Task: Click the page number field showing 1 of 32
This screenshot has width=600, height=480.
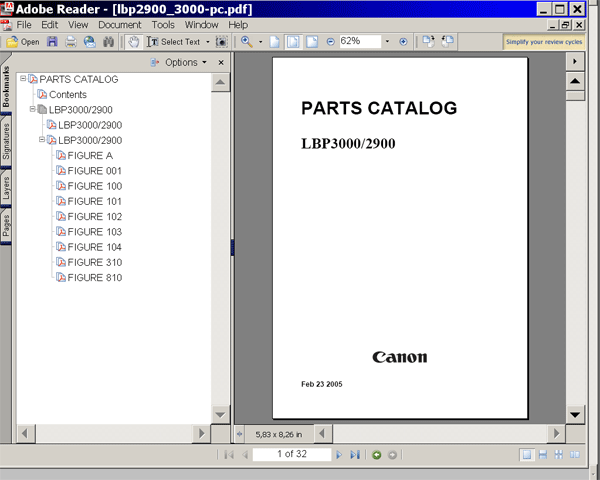Action: pyautogui.click(x=292, y=454)
